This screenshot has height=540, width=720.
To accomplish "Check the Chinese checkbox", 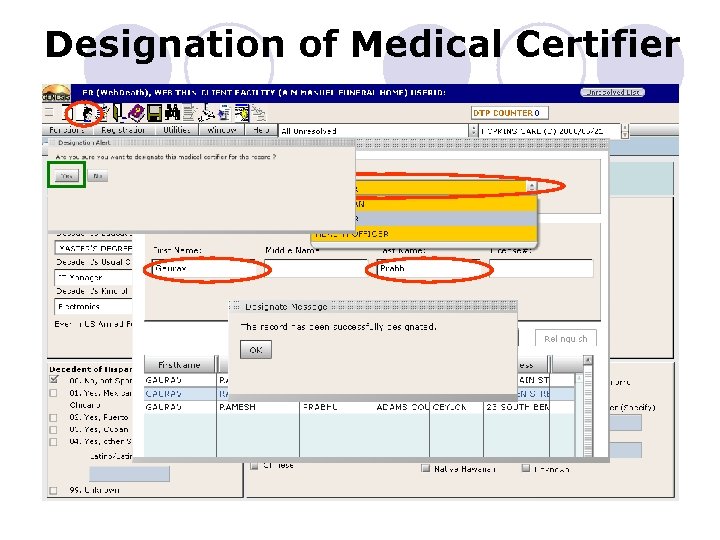I will click(x=254, y=466).
